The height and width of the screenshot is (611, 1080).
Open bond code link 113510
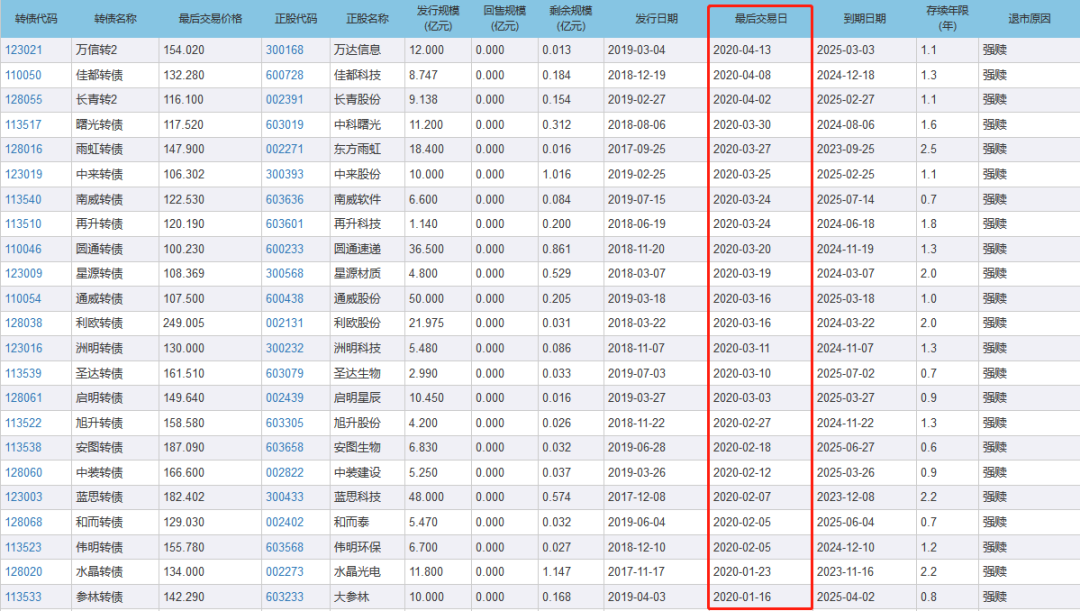point(23,224)
